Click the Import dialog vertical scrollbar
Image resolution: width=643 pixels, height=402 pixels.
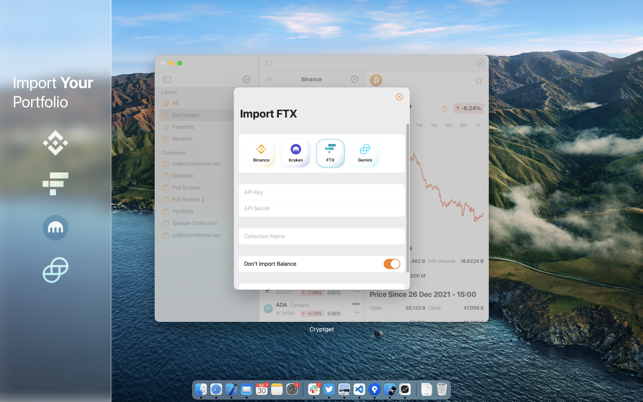click(407, 198)
